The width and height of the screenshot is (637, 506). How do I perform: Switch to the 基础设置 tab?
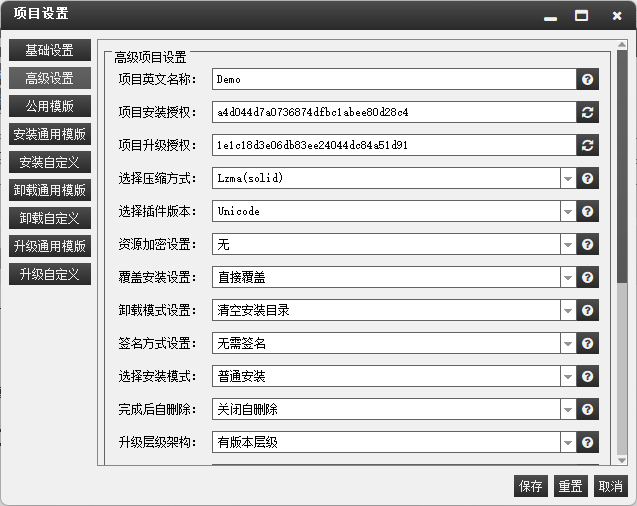click(x=49, y=50)
